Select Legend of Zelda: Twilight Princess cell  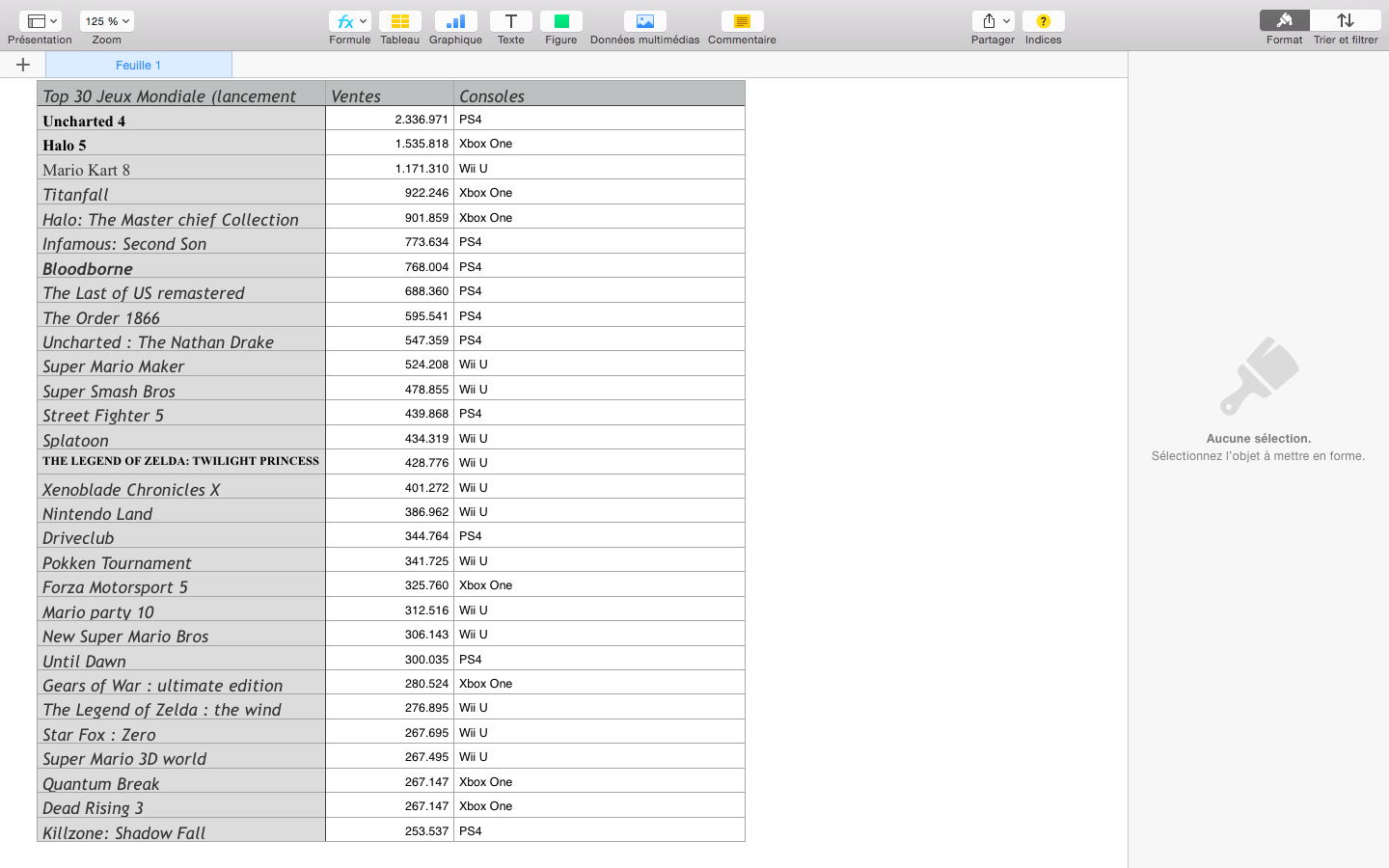point(181,462)
